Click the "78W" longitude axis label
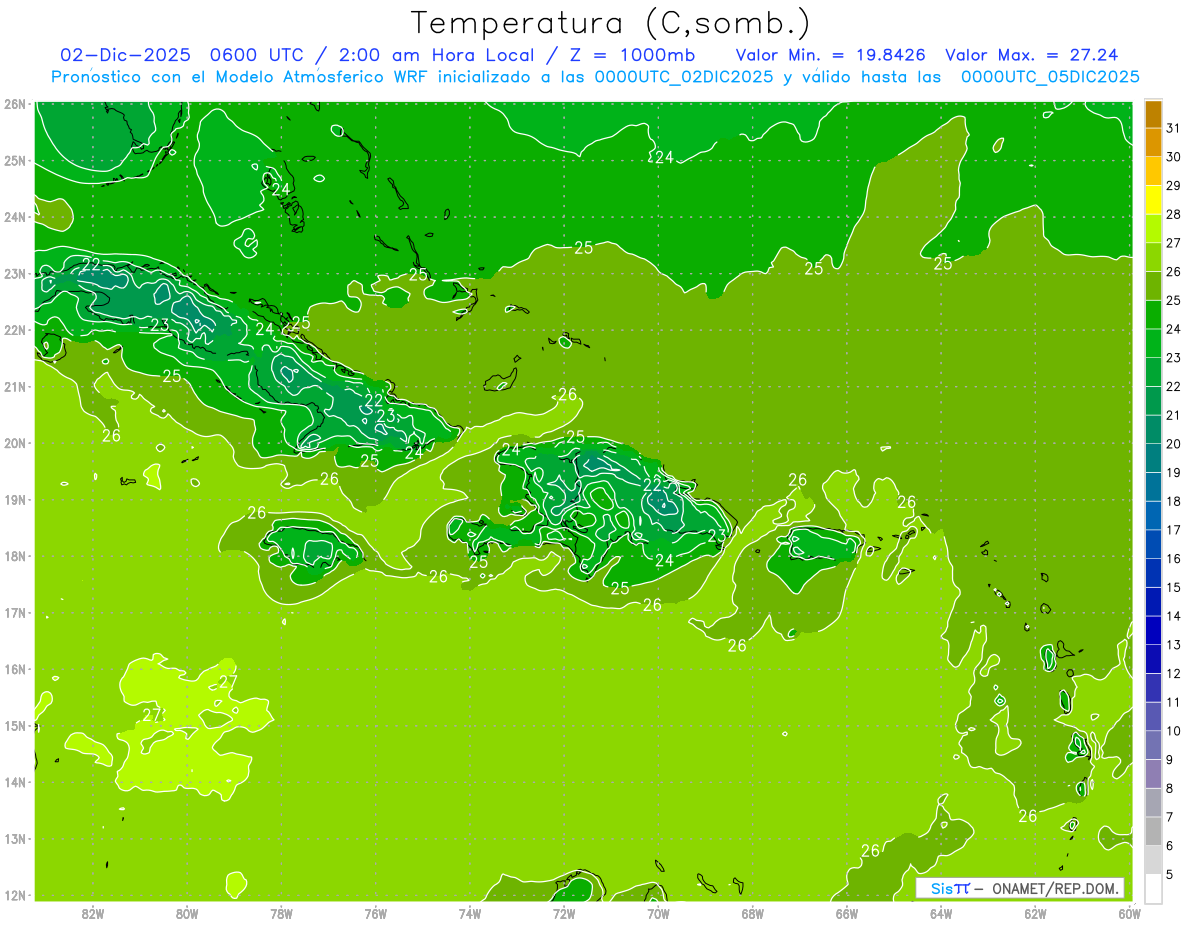 pyautogui.click(x=281, y=913)
